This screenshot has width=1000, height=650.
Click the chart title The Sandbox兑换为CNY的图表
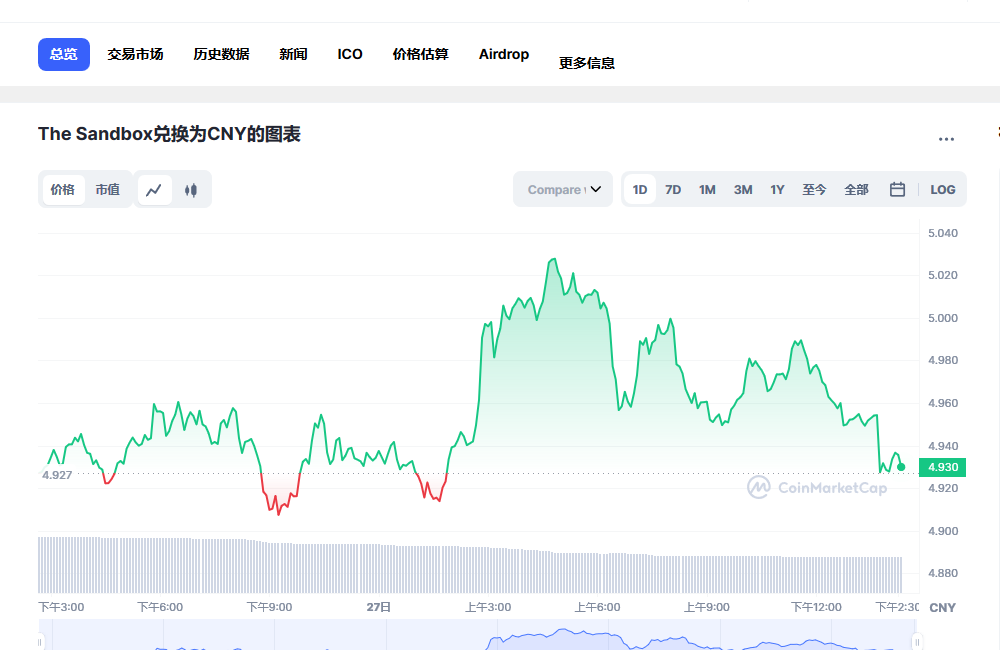click(169, 134)
